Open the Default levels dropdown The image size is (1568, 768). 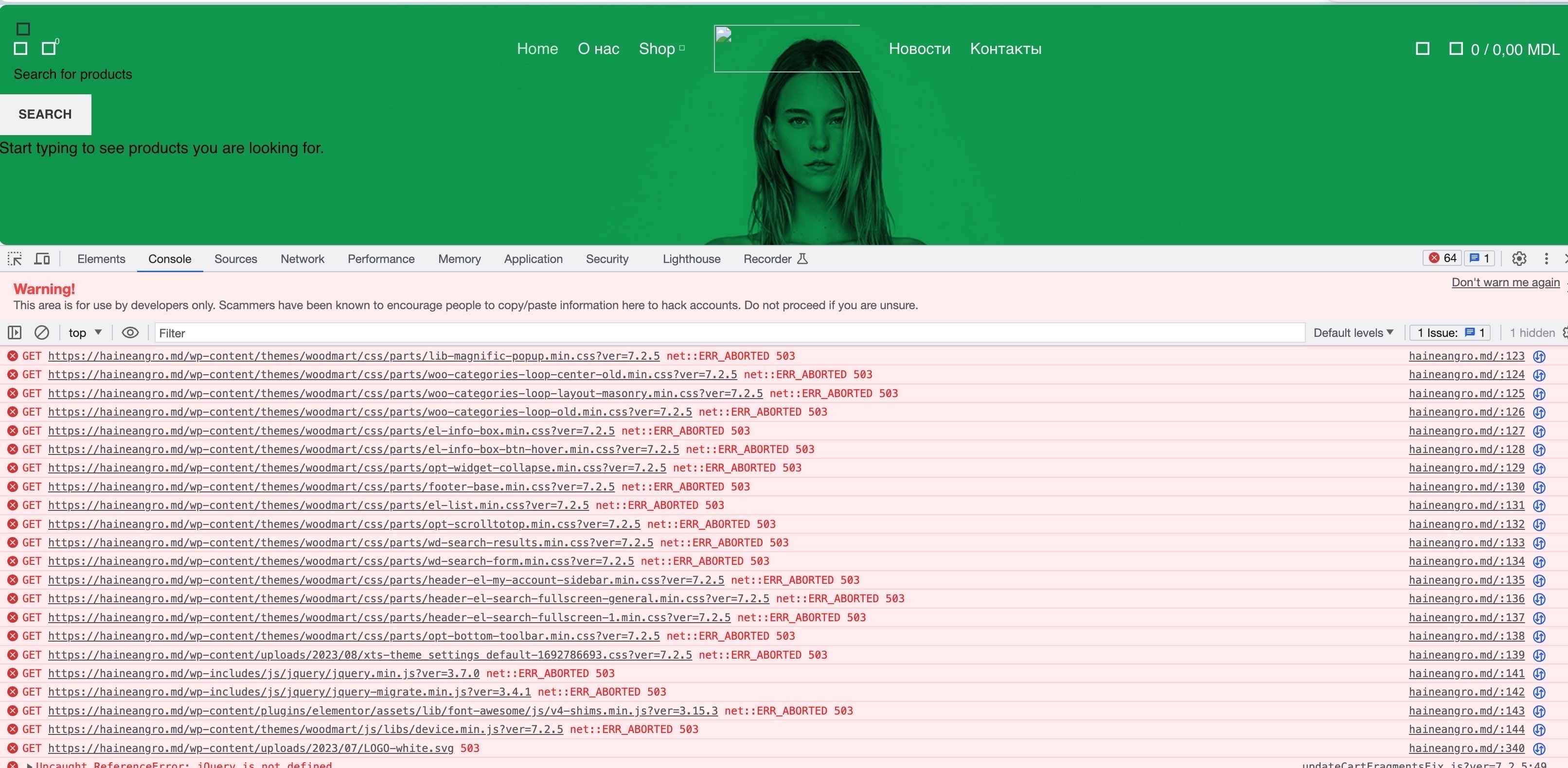(1353, 332)
